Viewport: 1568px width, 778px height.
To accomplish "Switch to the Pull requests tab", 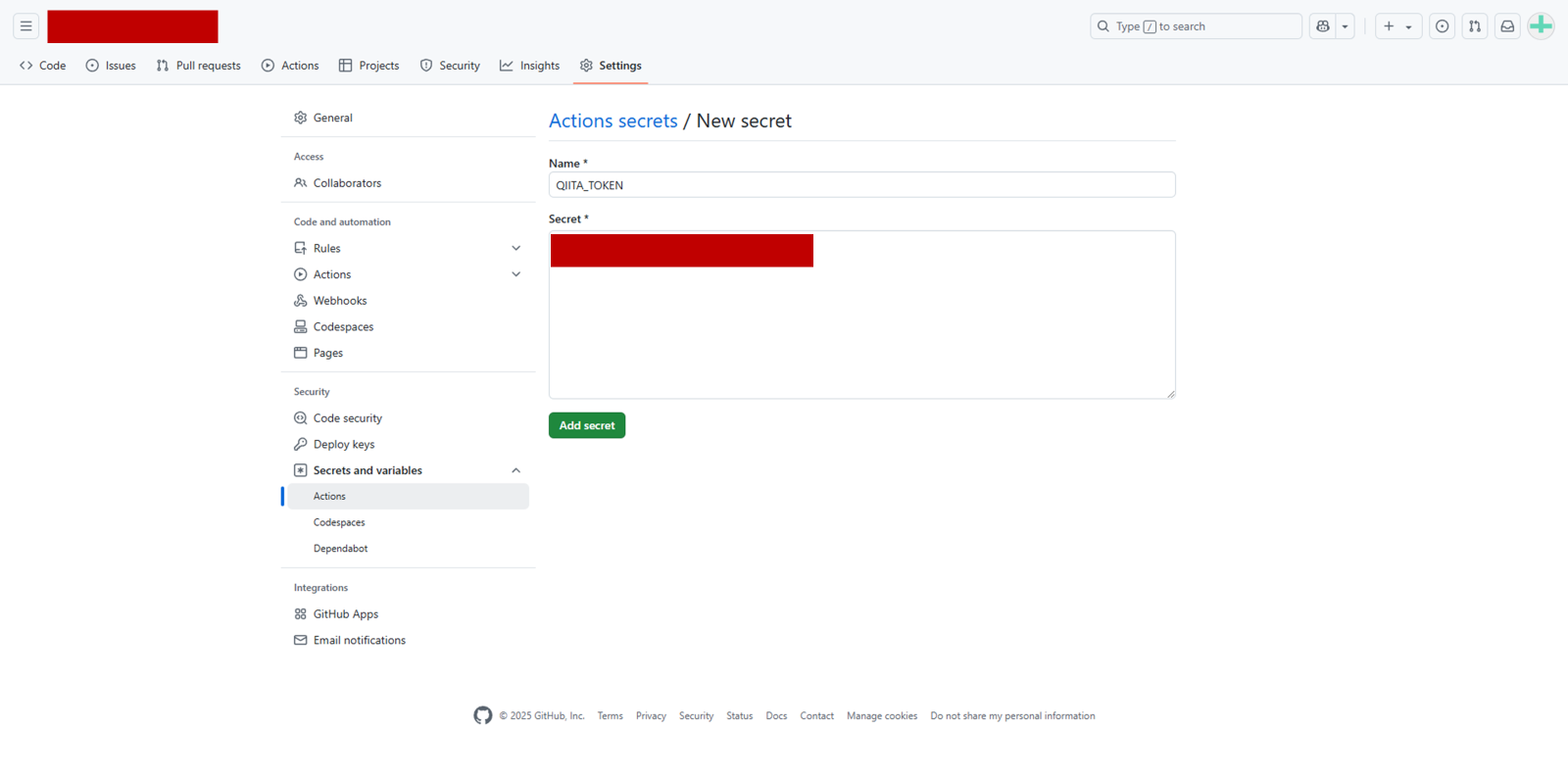I will click(199, 66).
